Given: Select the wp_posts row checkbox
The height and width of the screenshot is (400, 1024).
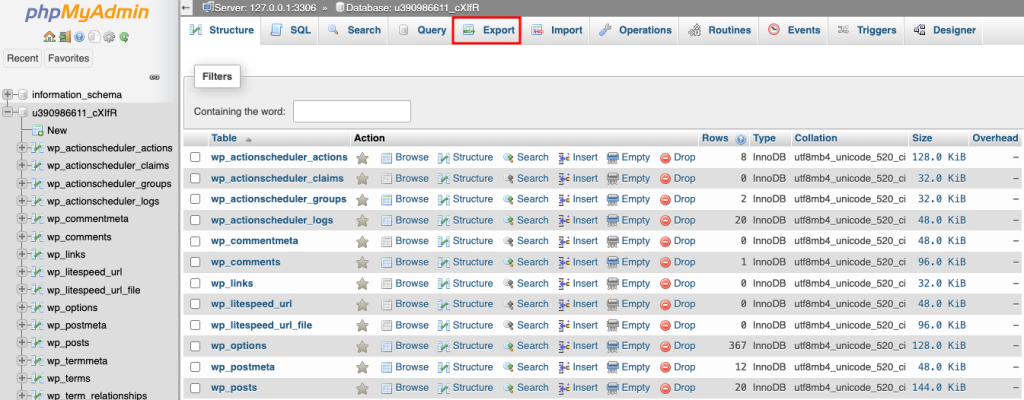Looking at the screenshot, I should [x=196, y=388].
